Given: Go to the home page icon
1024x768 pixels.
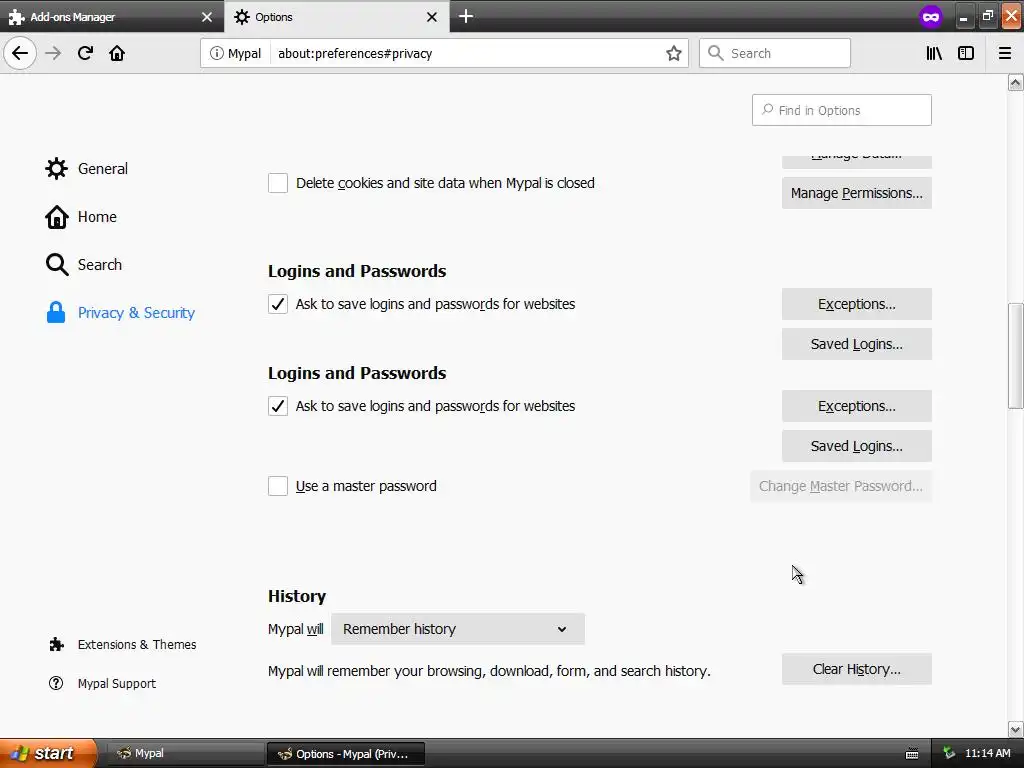Looking at the screenshot, I should coord(117,53).
